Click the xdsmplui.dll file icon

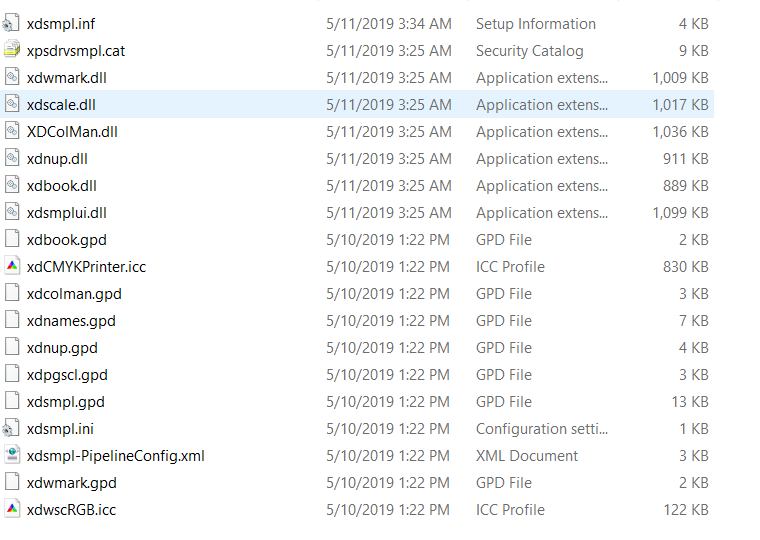point(12,212)
